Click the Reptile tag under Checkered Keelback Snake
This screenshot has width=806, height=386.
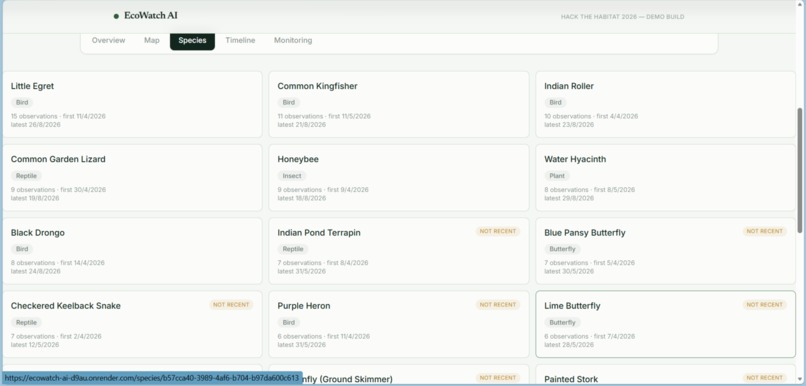26,323
